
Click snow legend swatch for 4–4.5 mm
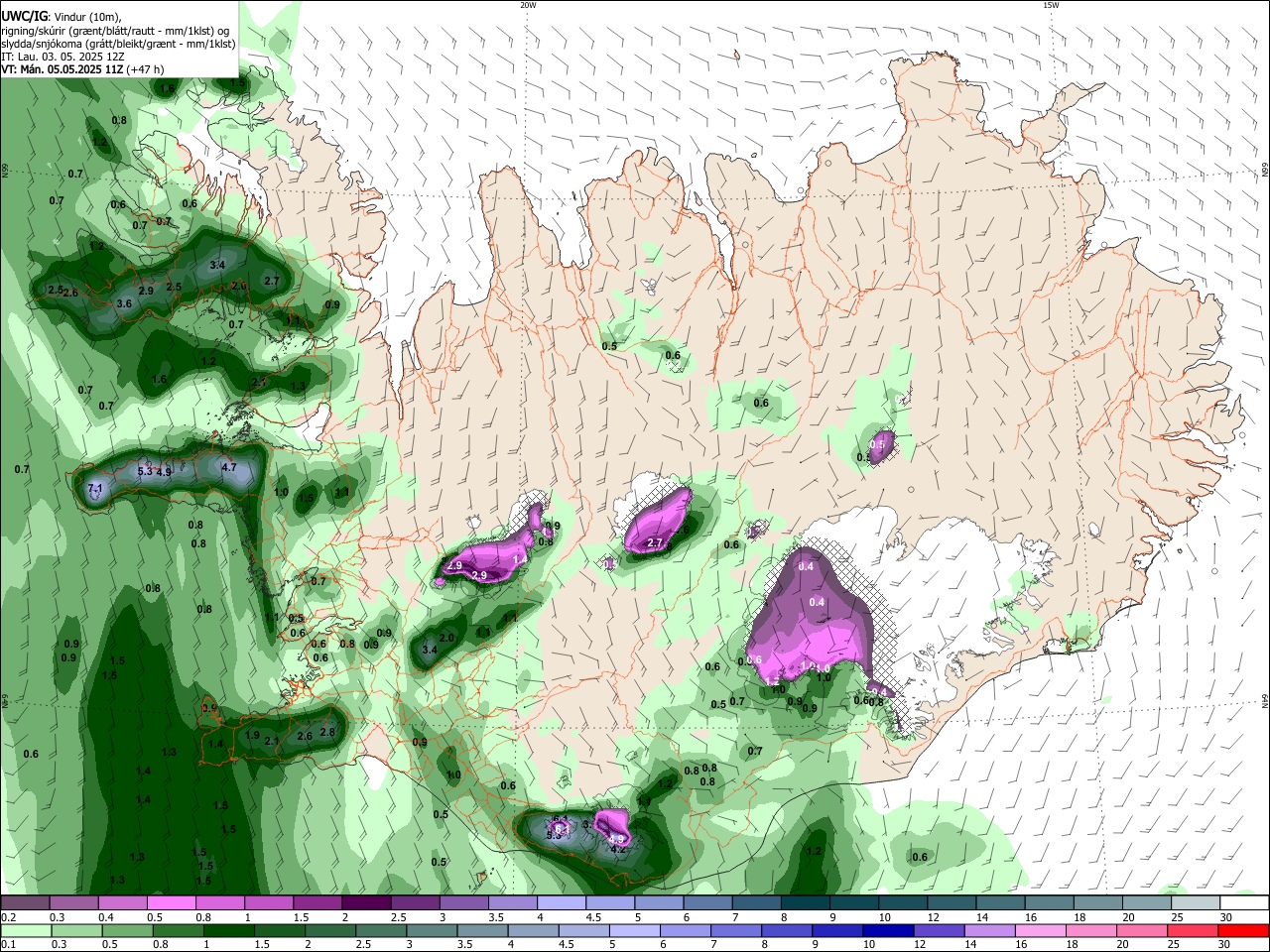560,903
